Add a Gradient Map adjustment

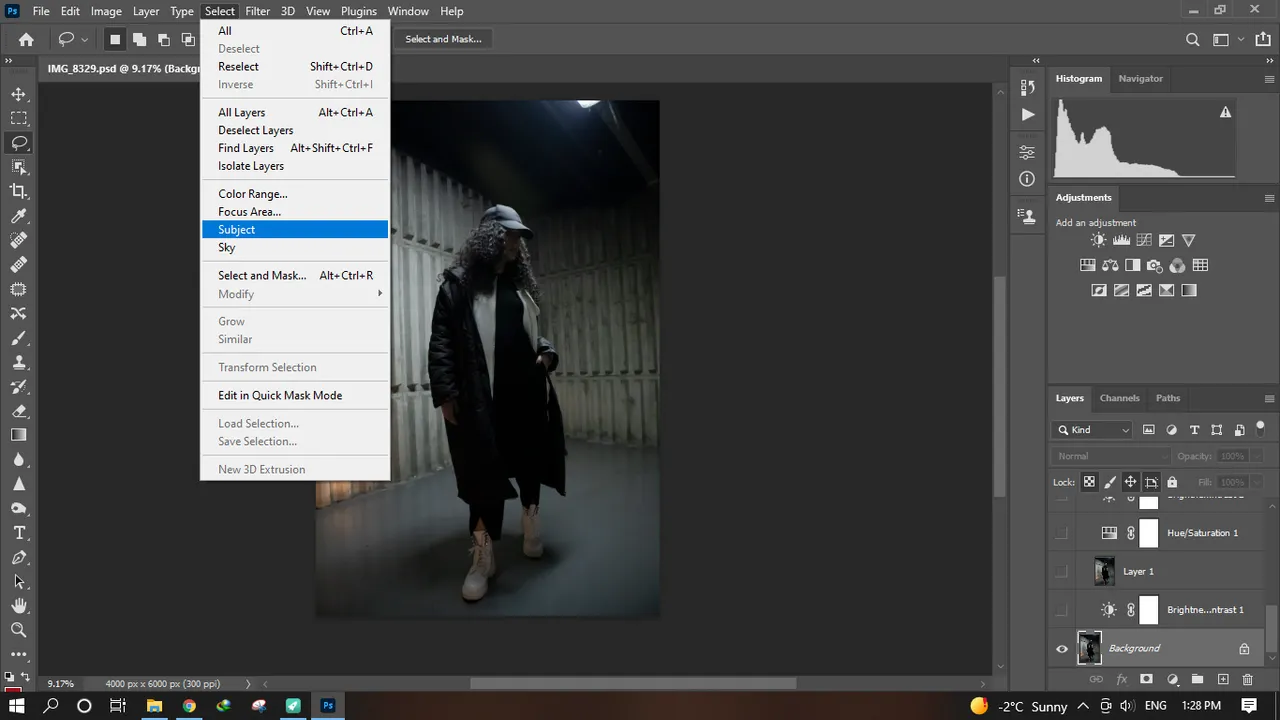[x=1188, y=290]
